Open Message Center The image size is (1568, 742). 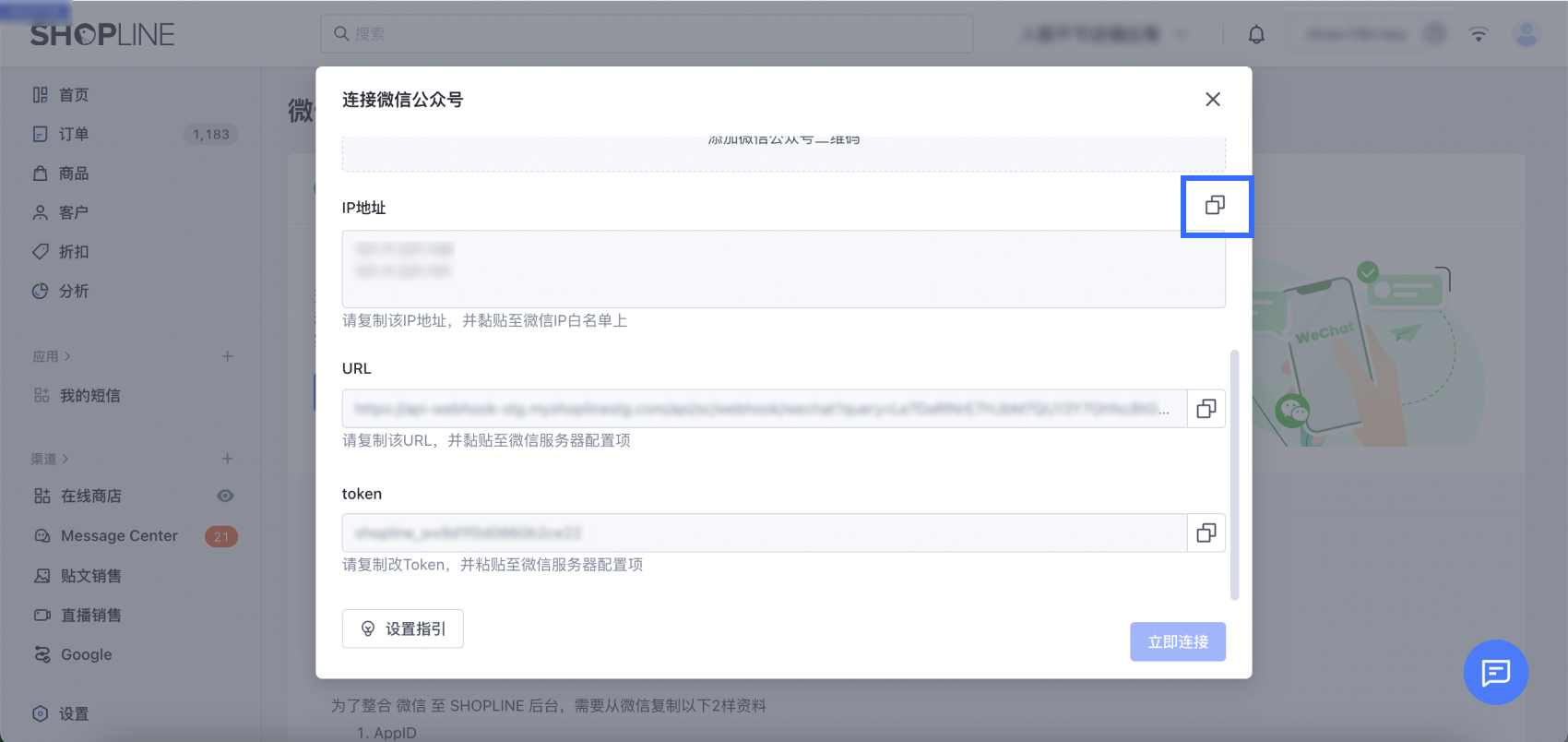[119, 536]
